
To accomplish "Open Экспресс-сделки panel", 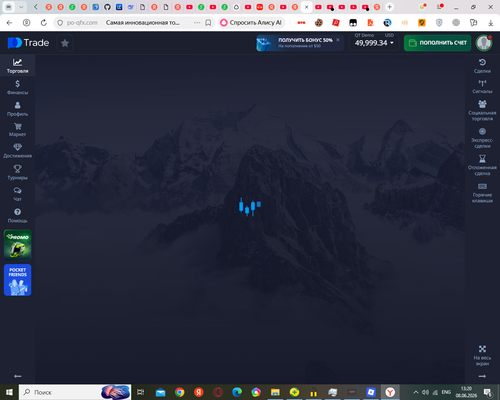I will point(482,138).
